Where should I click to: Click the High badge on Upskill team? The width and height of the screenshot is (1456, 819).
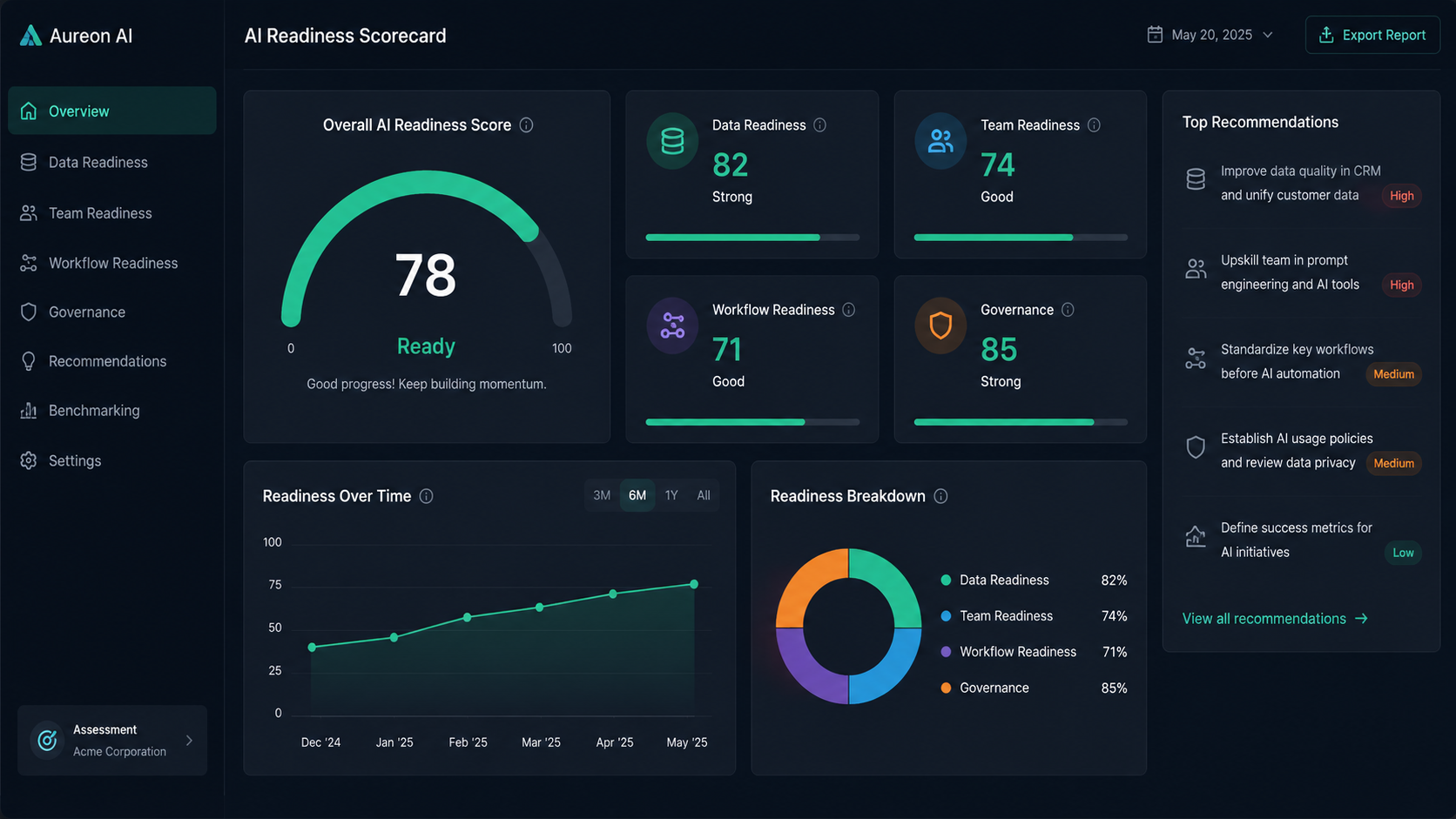pos(1402,285)
